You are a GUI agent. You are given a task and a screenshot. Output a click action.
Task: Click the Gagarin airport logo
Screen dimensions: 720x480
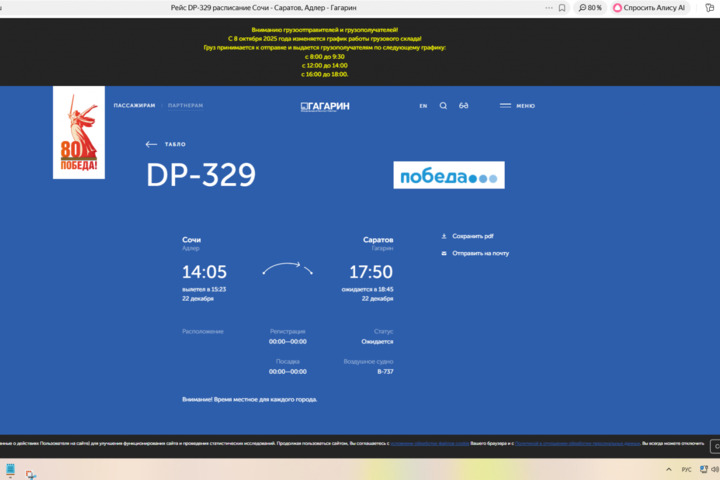325,106
